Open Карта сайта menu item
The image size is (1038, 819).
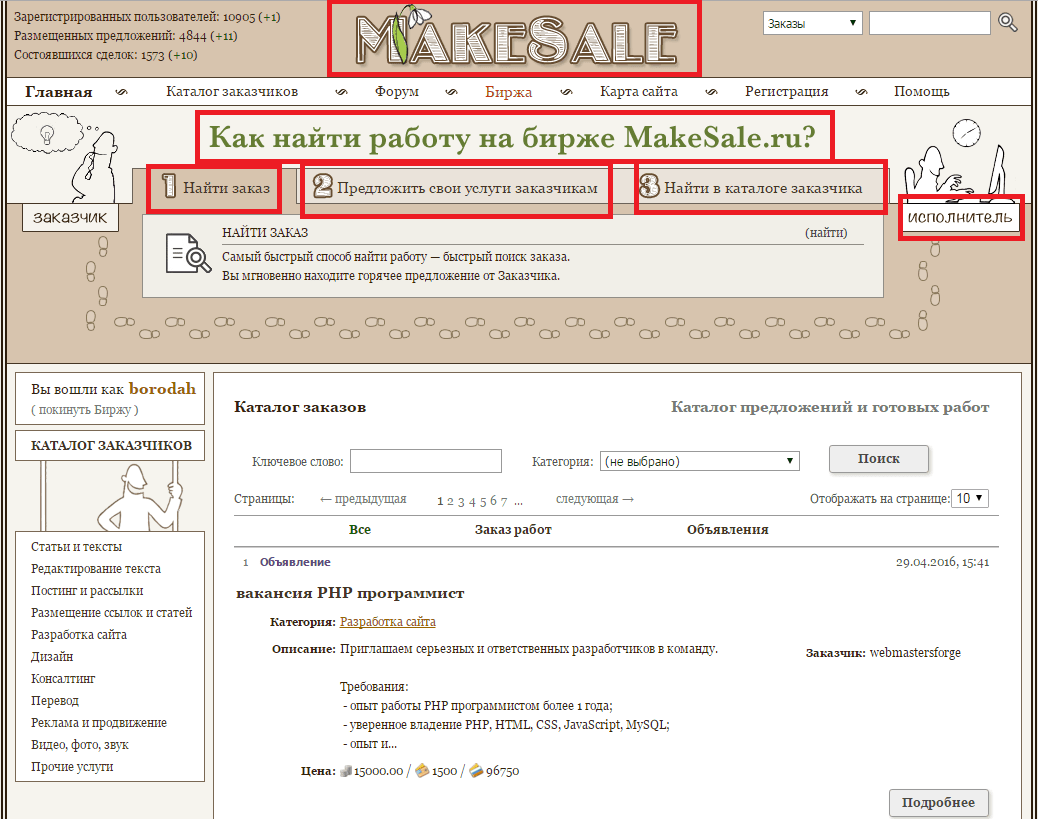(639, 91)
